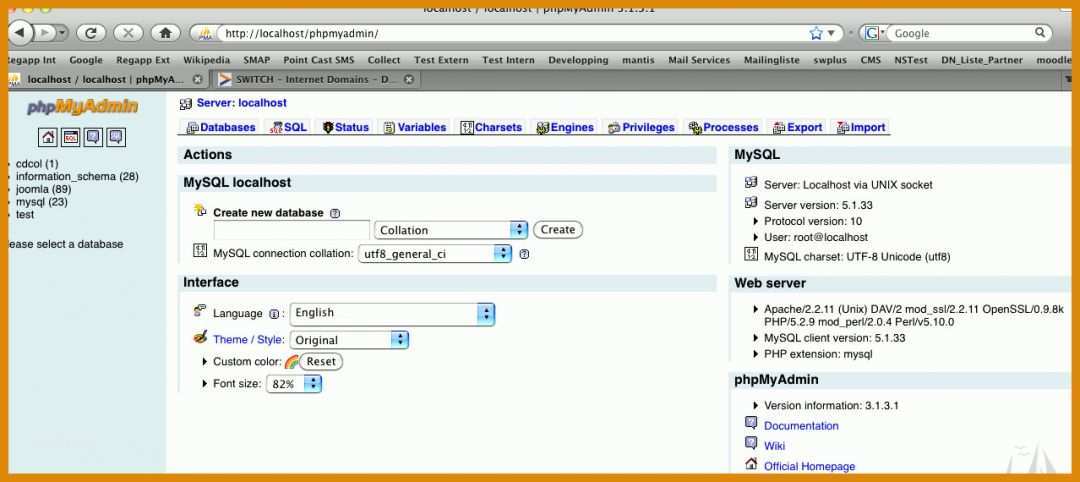Open the Theme dropdown showing Original
The image size is (1080, 482).
[349, 340]
